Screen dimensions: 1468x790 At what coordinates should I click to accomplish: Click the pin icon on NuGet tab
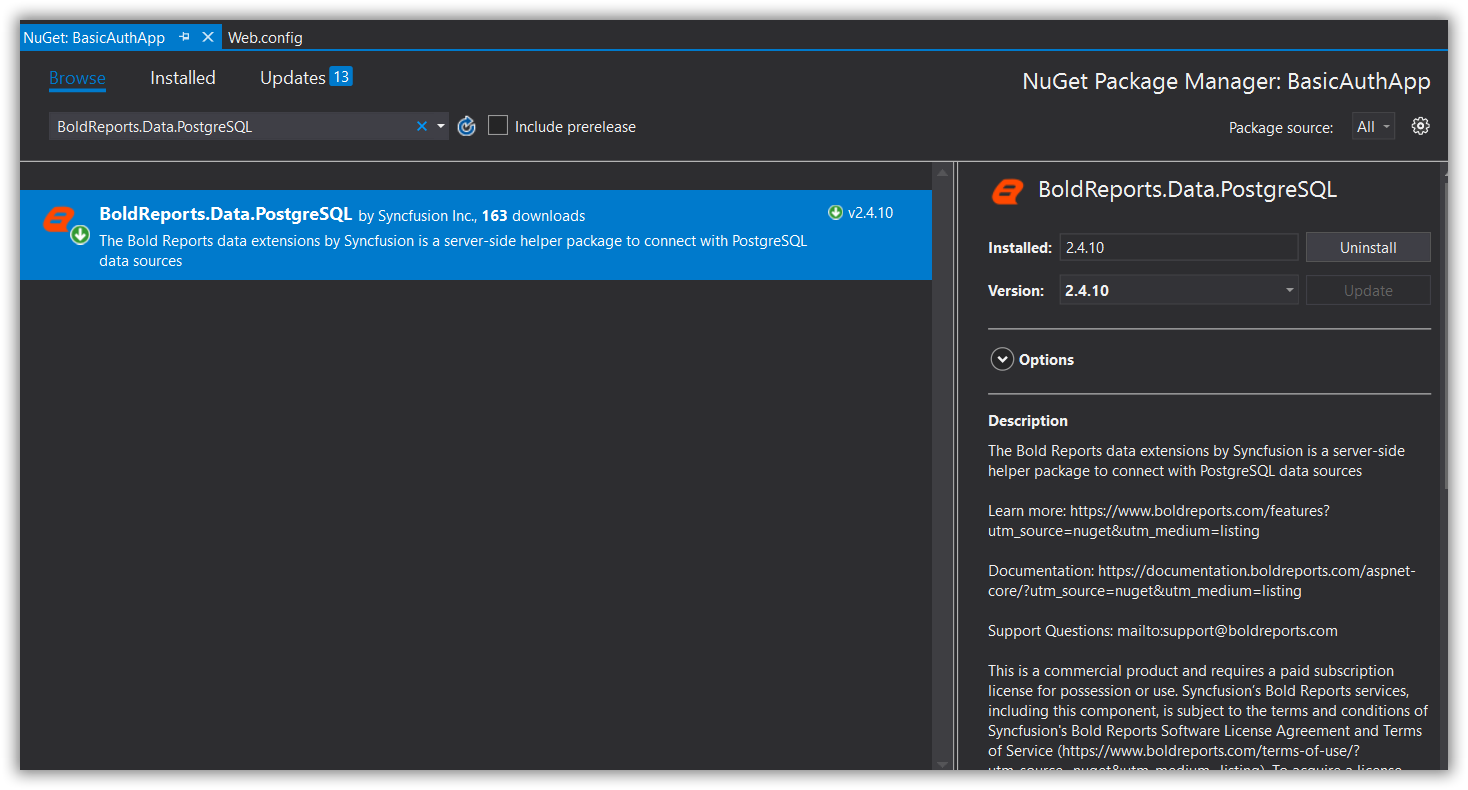(x=184, y=37)
